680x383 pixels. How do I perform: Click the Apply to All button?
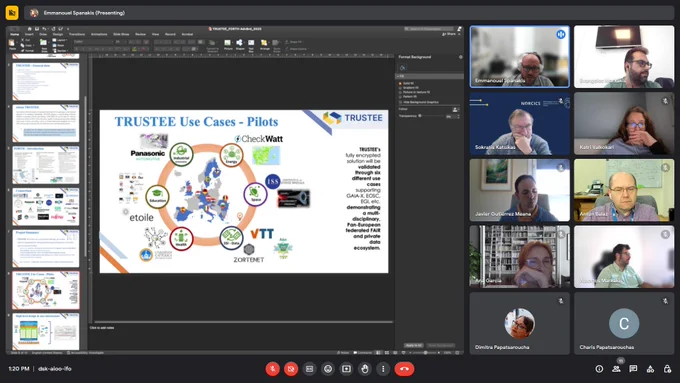(x=414, y=345)
